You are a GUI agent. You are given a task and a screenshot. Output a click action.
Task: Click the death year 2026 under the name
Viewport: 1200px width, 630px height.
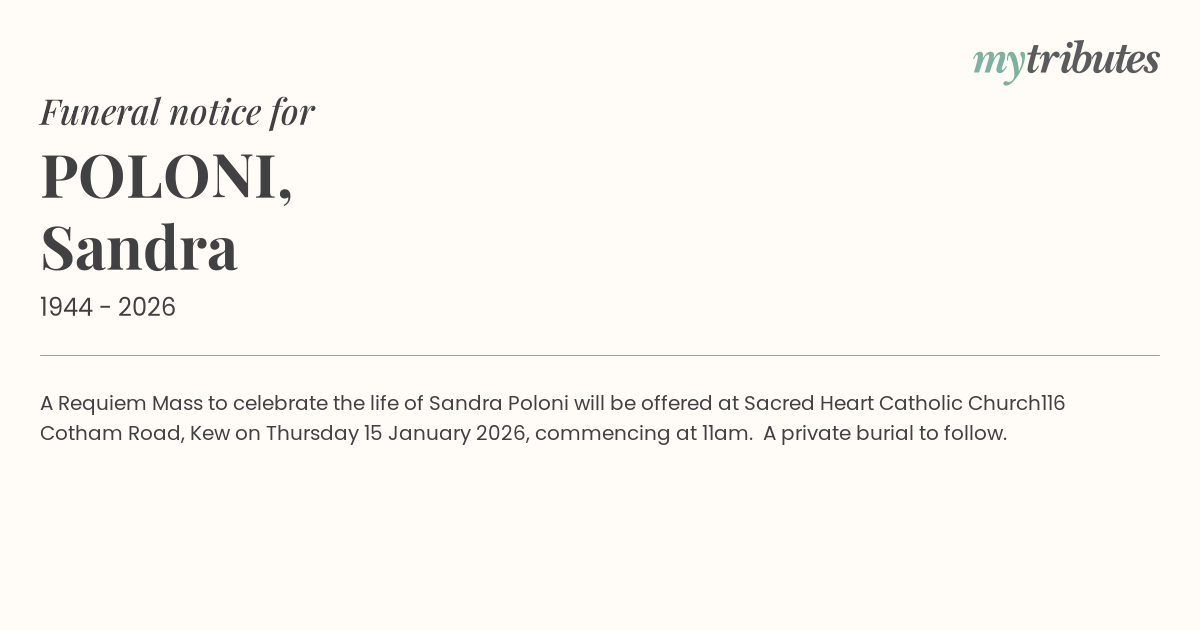pyautogui.click(x=147, y=308)
